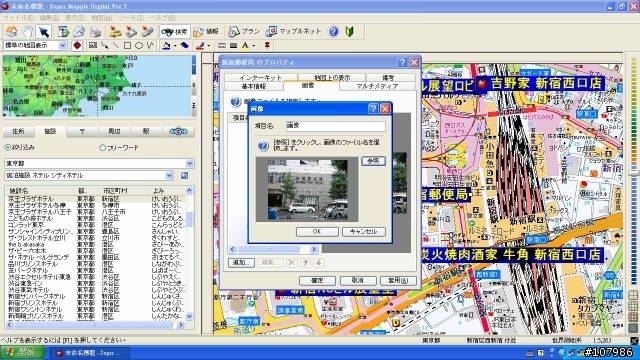Select the 絞り込み radio button

(7, 147)
